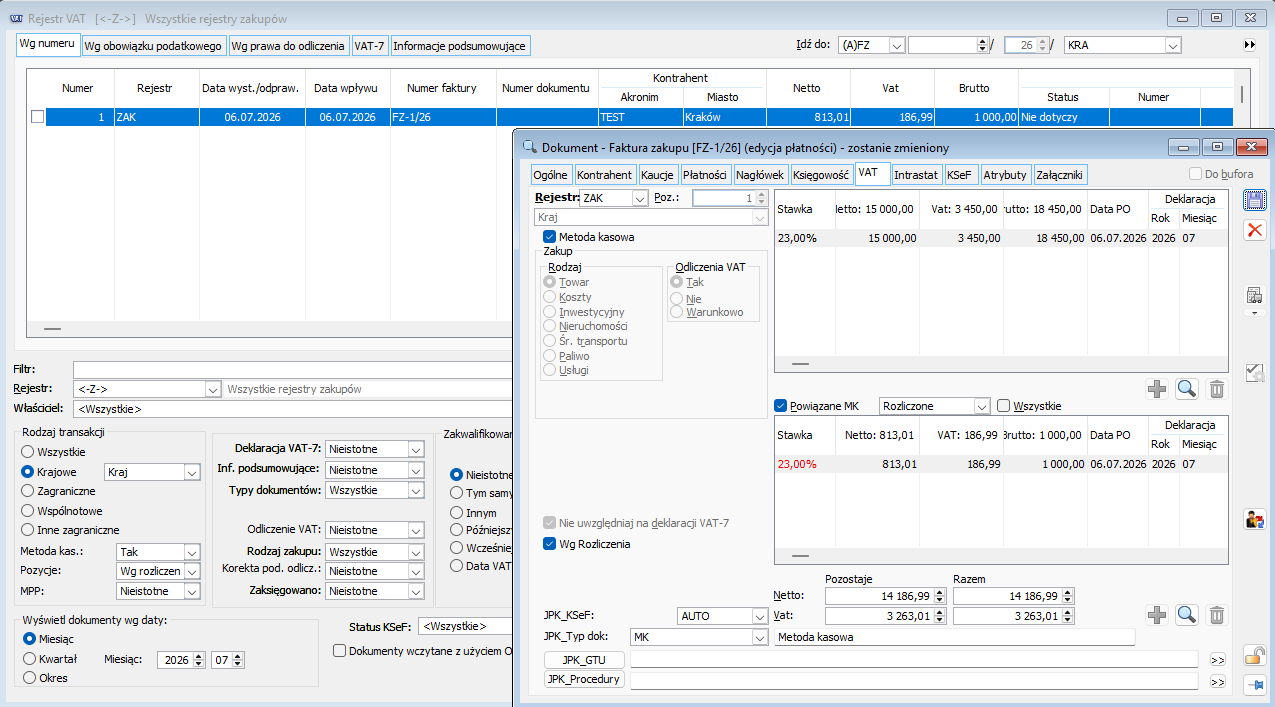This screenshot has width=1275, height=707.
Task: Toggle the Metoda kasowa checkbox
Action: tap(549, 237)
